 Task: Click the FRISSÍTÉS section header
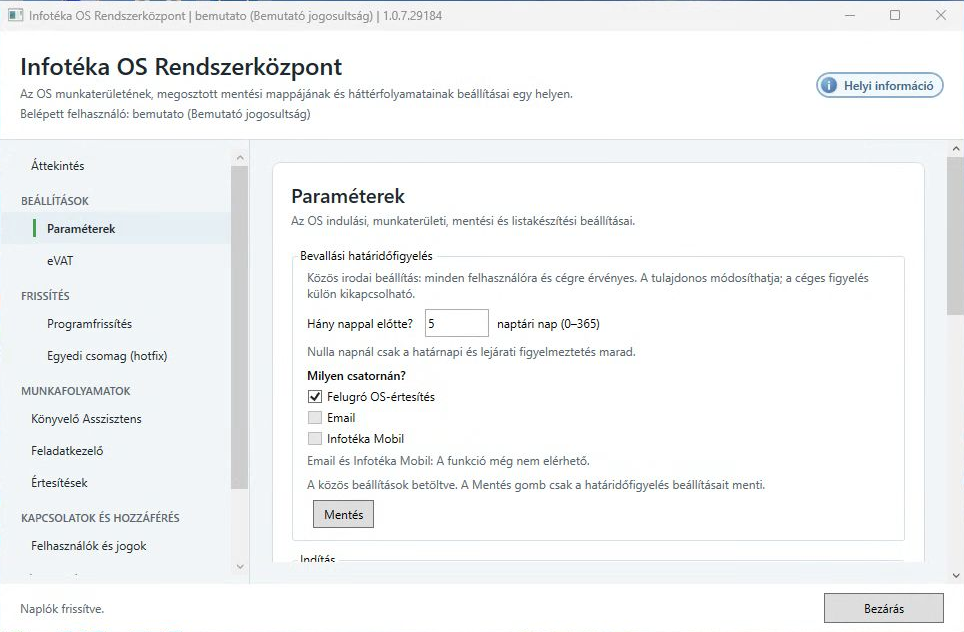click(x=45, y=296)
